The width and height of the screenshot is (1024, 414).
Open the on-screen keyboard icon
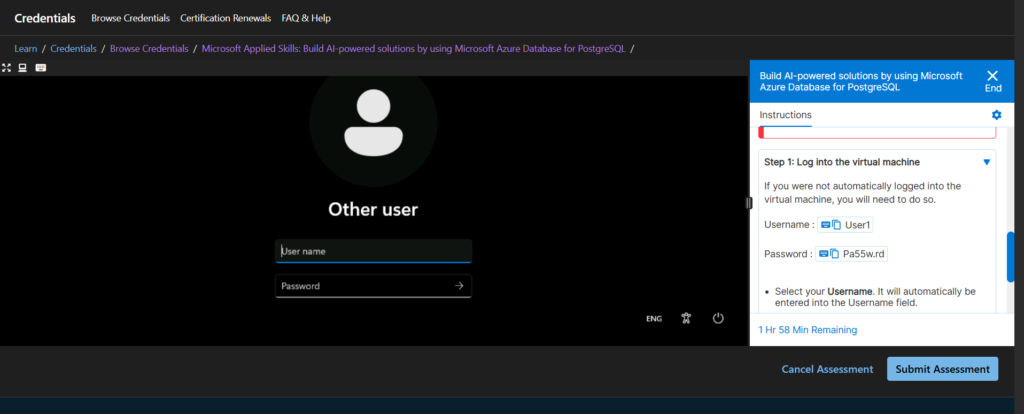pyautogui.click(x=40, y=68)
